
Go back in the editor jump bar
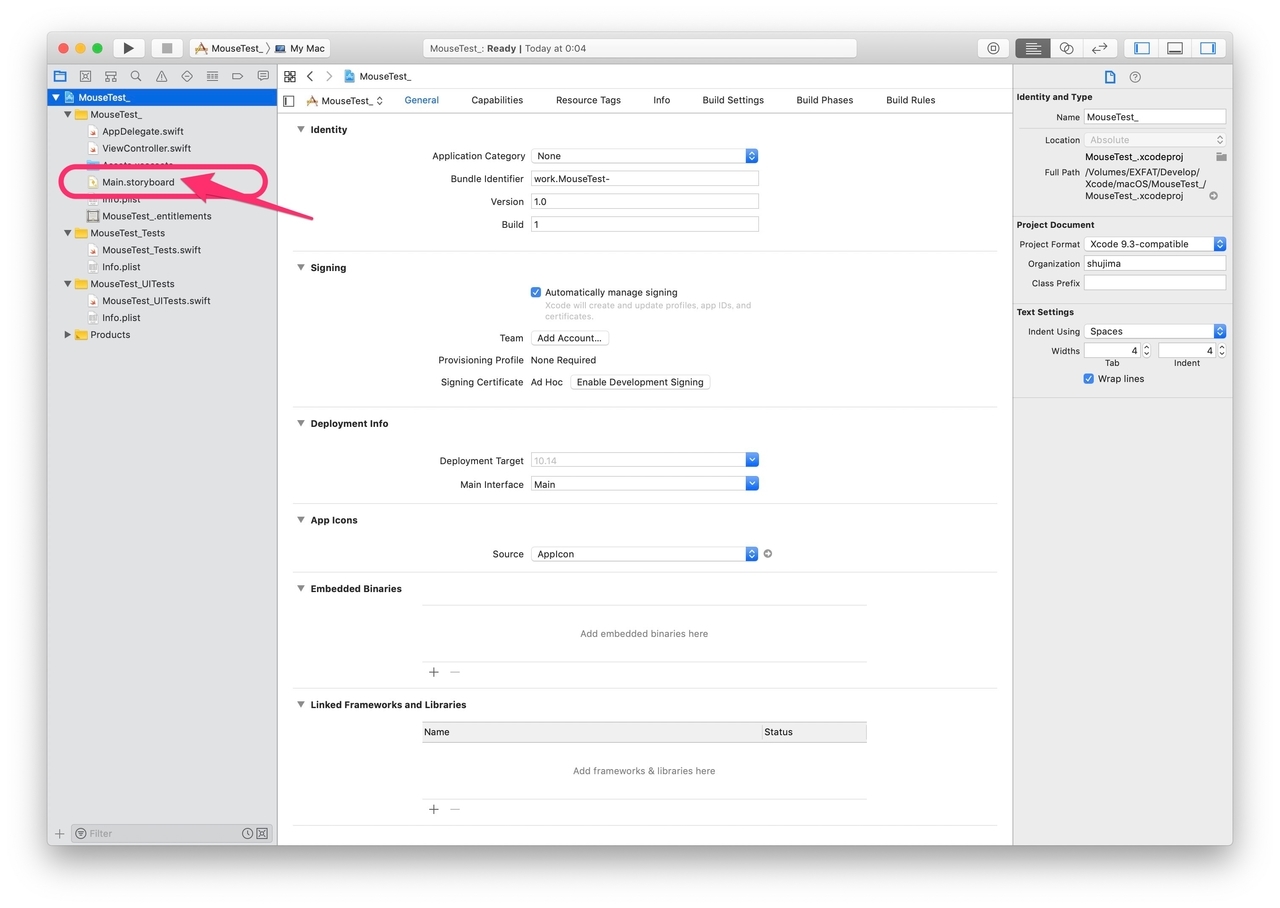tap(310, 76)
